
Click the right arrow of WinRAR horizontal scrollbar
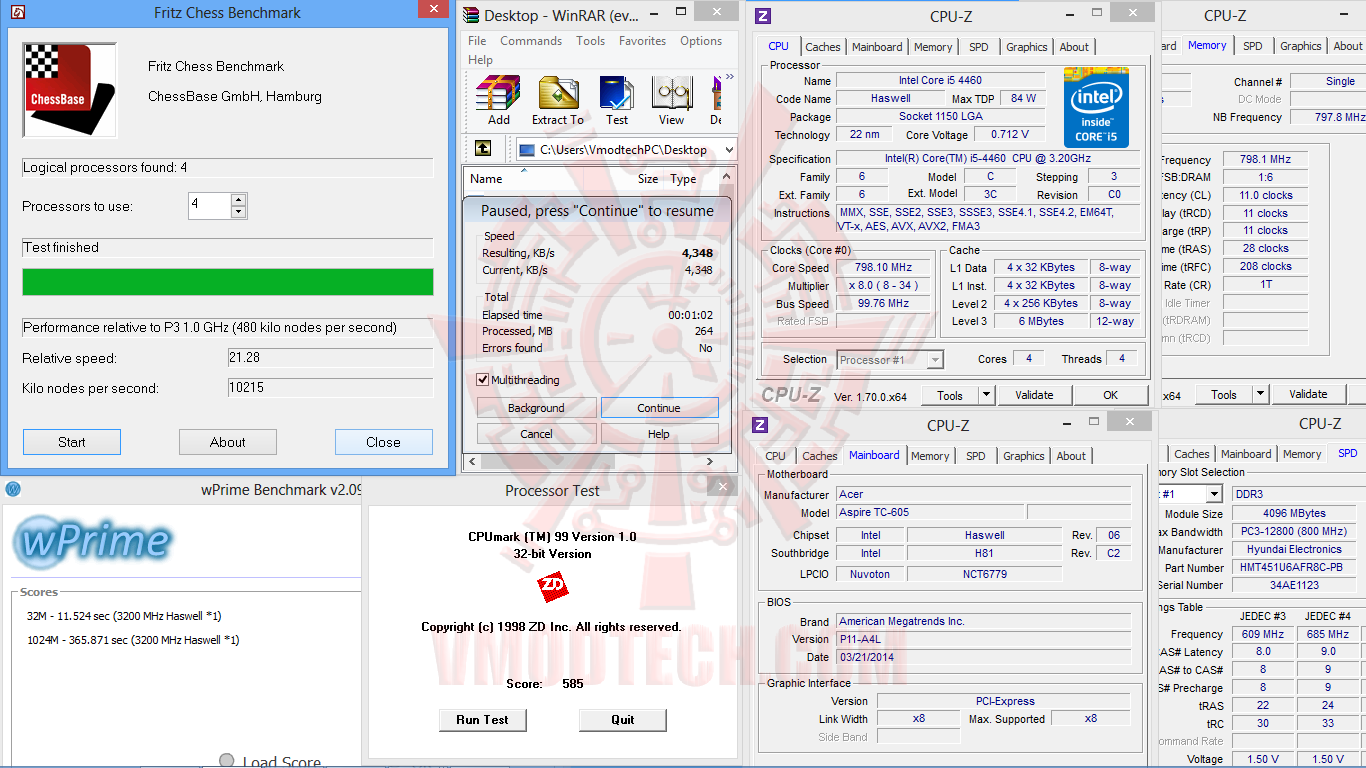(x=712, y=462)
